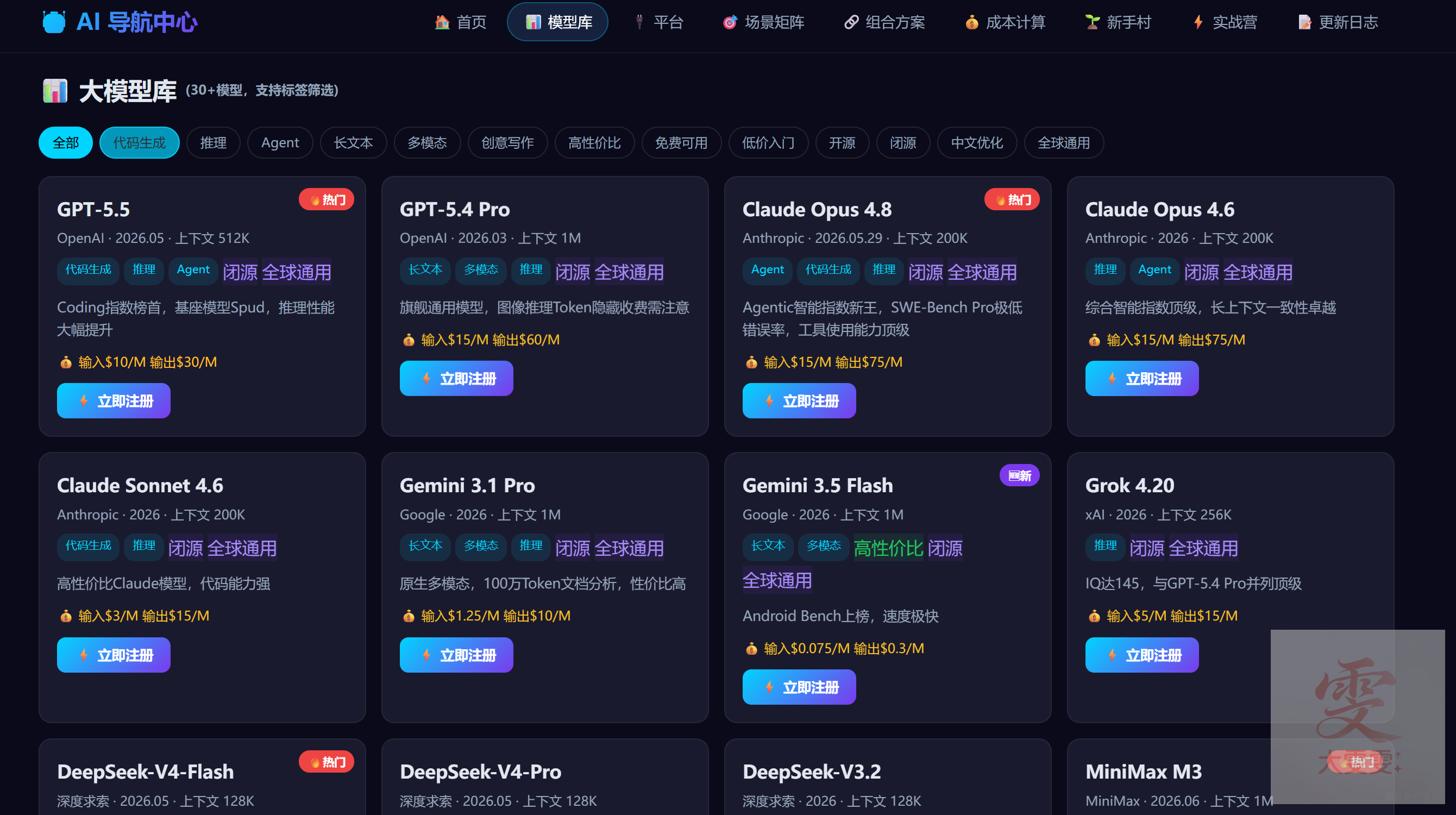Click the MiniMax M3 card title
1456x815 pixels.
point(1144,772)
